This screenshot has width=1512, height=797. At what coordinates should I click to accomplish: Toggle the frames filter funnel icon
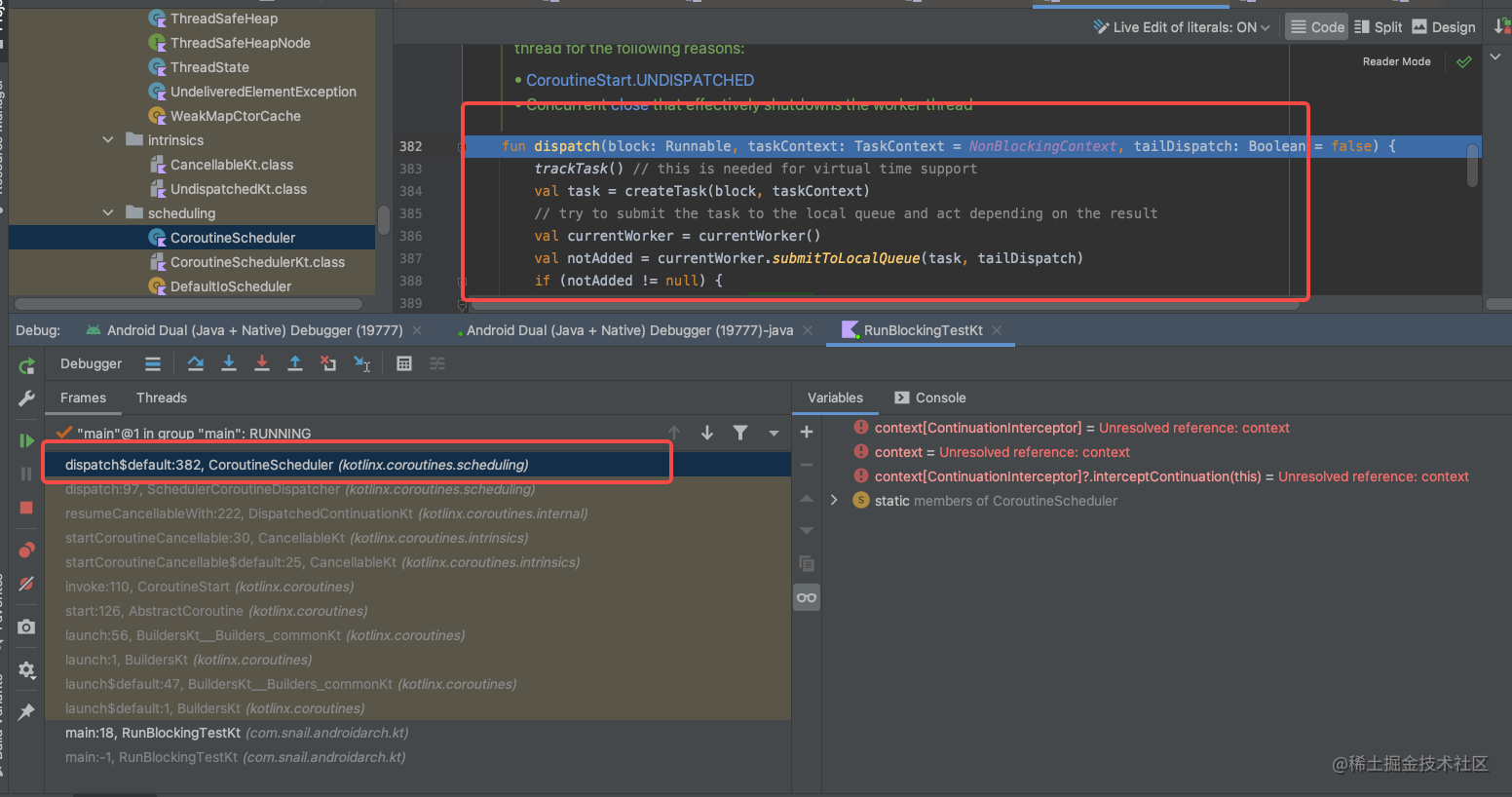click(x=740, y=433)
